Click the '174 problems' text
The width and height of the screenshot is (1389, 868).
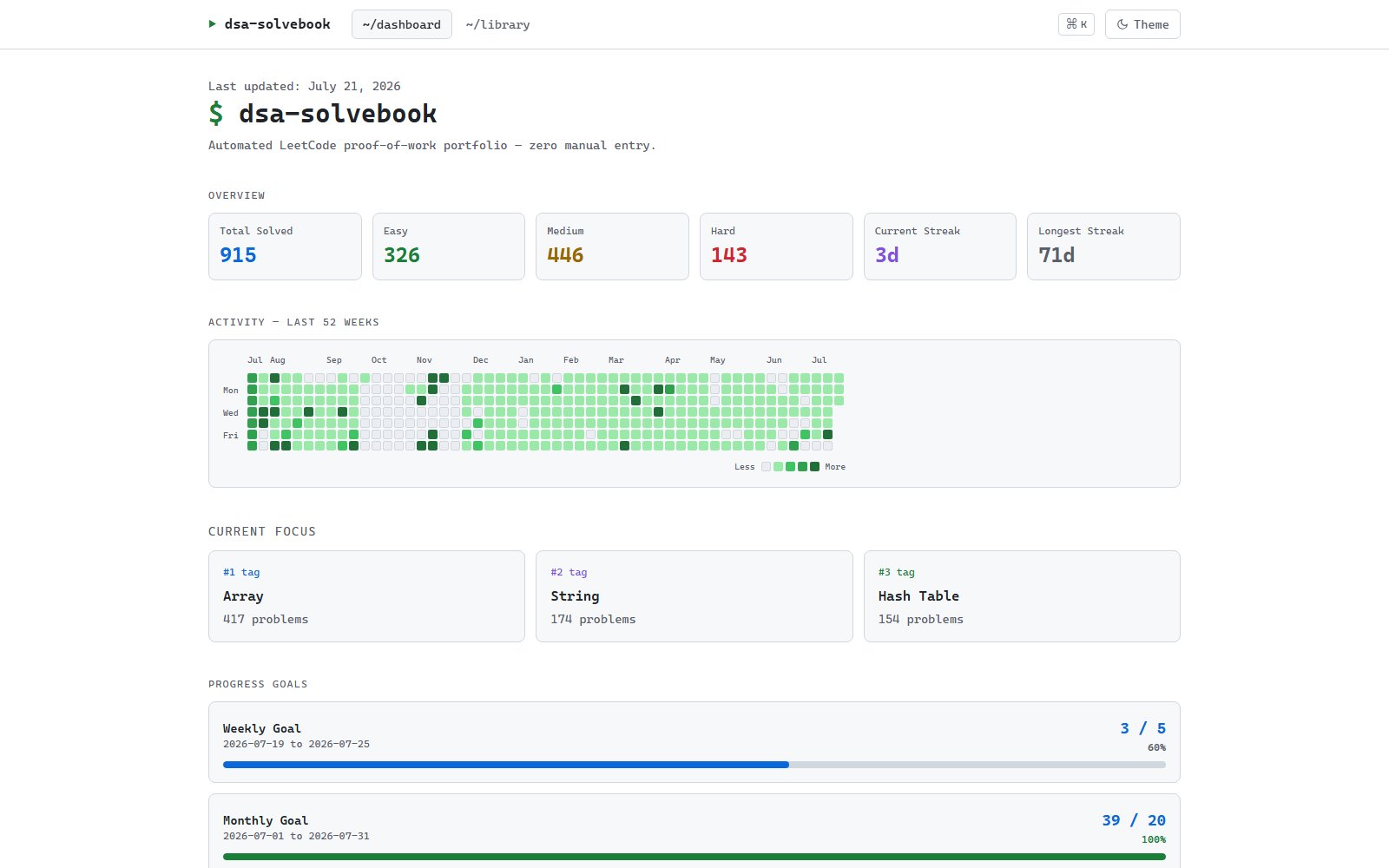click(x=593, y=619)
